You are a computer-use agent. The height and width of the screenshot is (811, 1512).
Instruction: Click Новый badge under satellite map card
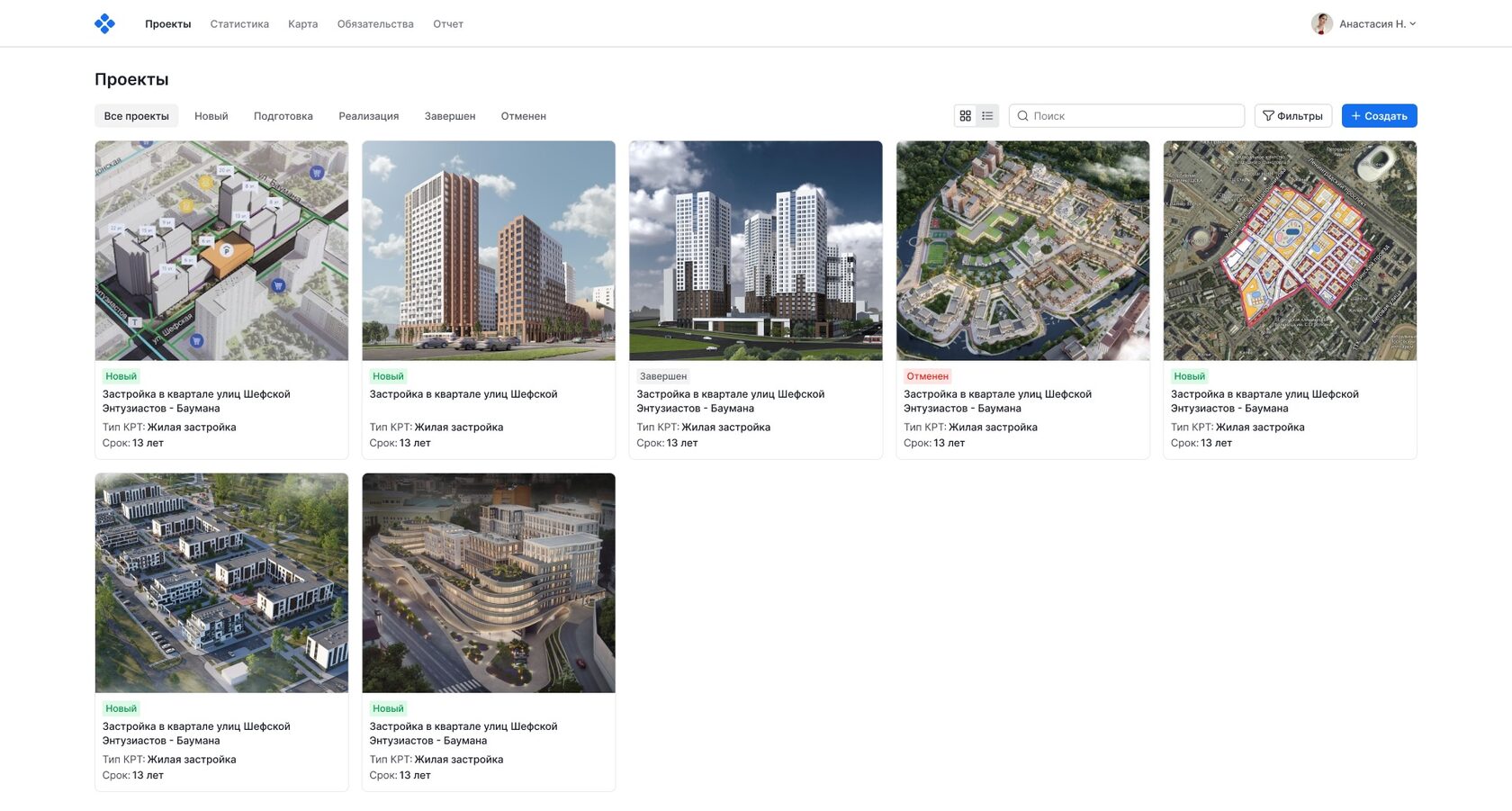[1189, 376]
